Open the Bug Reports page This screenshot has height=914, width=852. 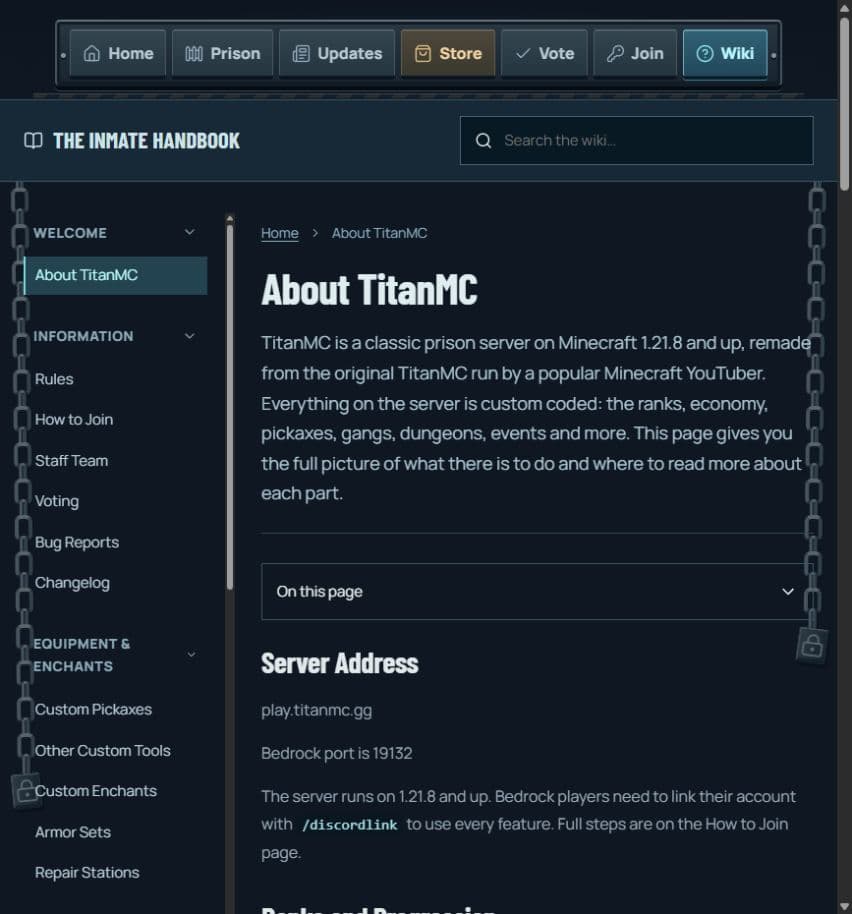77,542
